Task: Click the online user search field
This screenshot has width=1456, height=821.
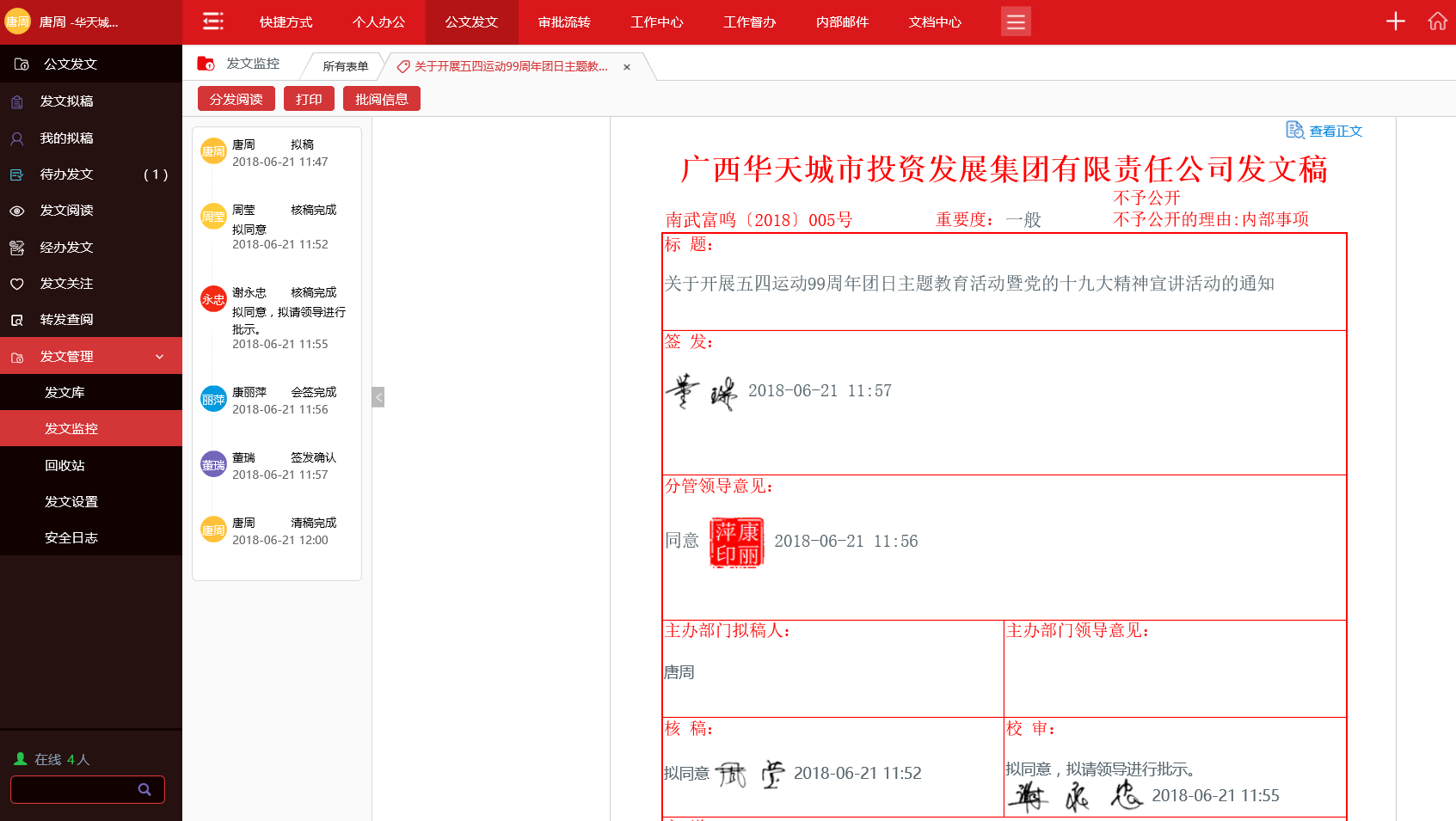Action: point(73,789)
